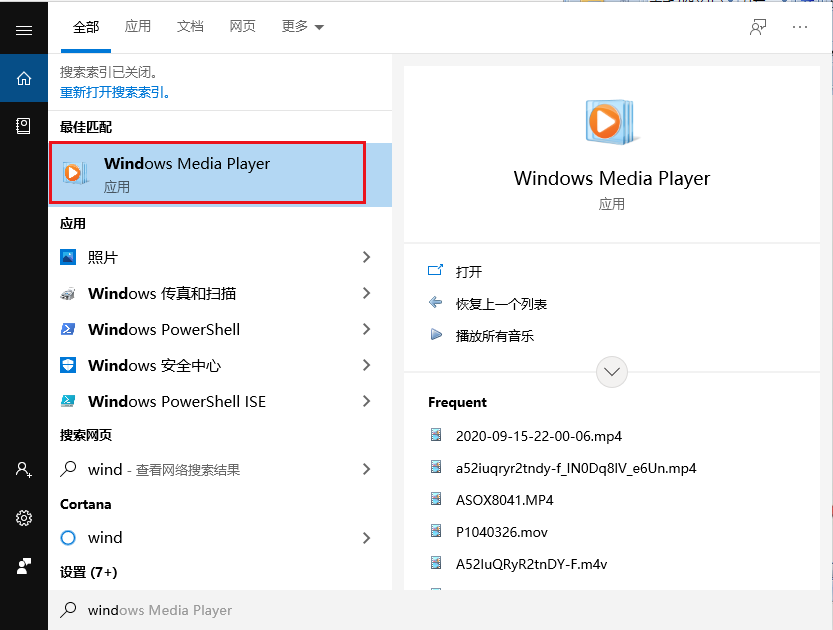The width and height of the screenshot is (833, 630).
Task: Click the Windows PowerShell ISE icon
Action: (x=68, y=401)
